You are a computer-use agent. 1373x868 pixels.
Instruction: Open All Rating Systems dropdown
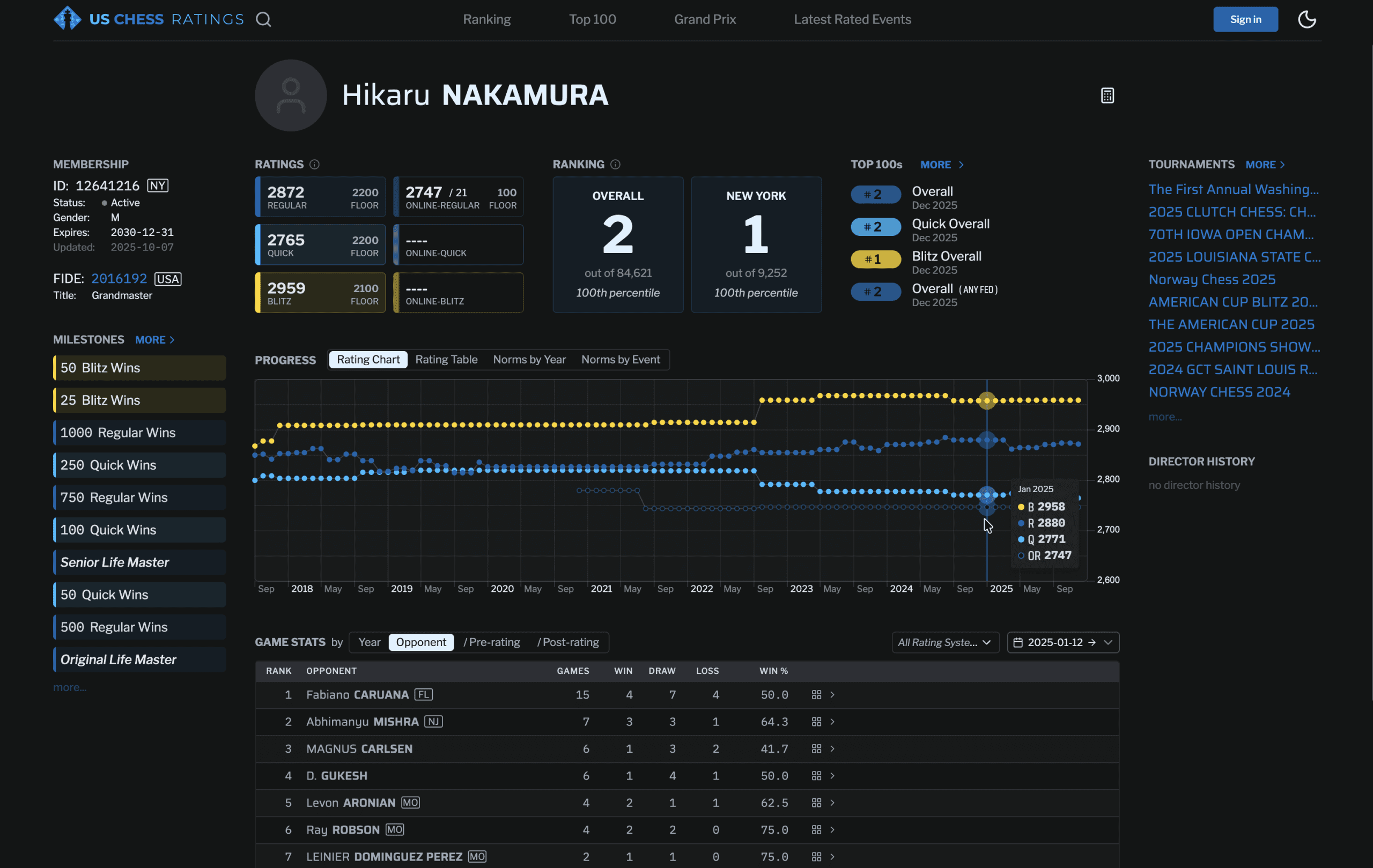(945, 642)
